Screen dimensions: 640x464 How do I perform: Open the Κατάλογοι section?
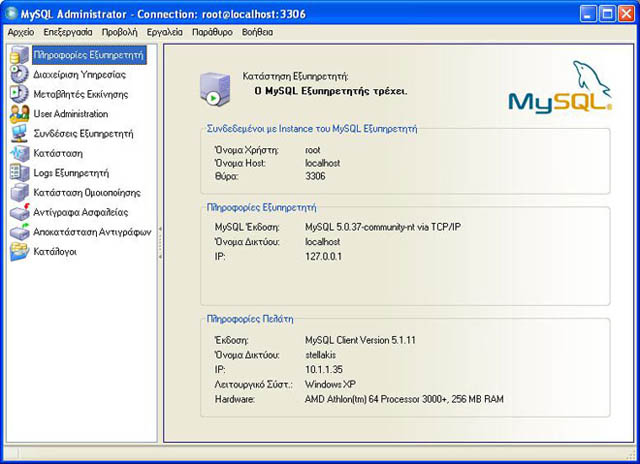pyautogui.click(x=55, y=251)
